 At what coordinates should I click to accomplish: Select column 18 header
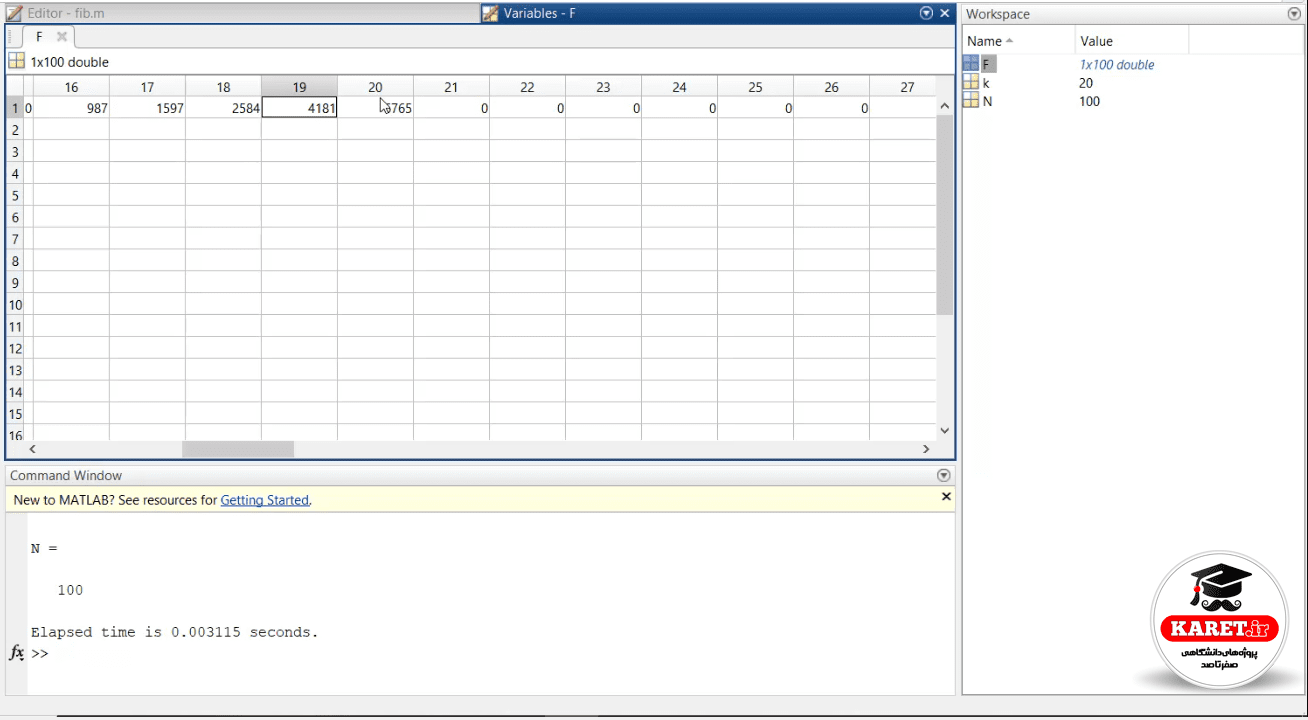223,87
